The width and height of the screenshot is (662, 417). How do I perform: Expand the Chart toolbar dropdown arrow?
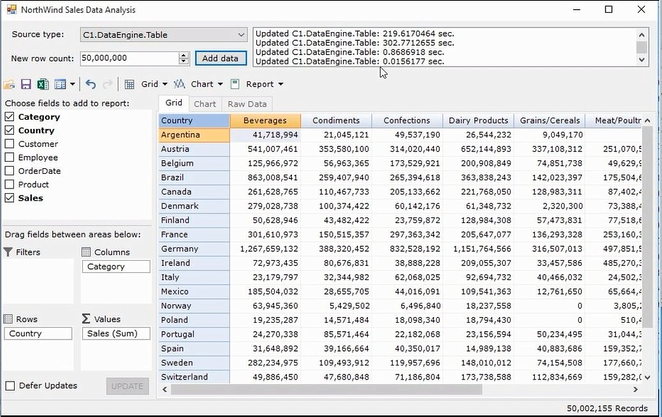point(220,84)
